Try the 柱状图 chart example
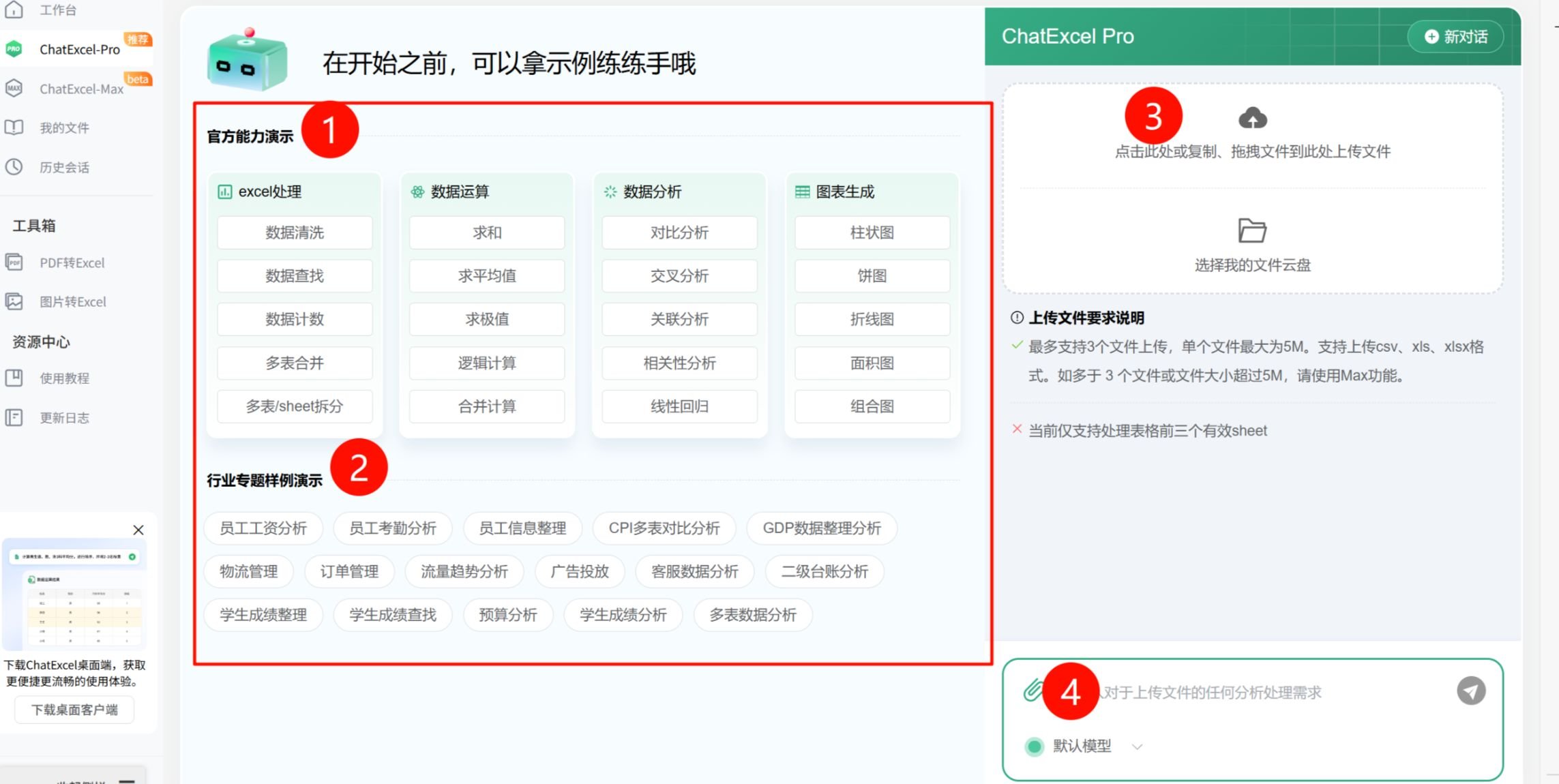The height and width of the screenshot is (784, 1559). [x=872, y=232]
